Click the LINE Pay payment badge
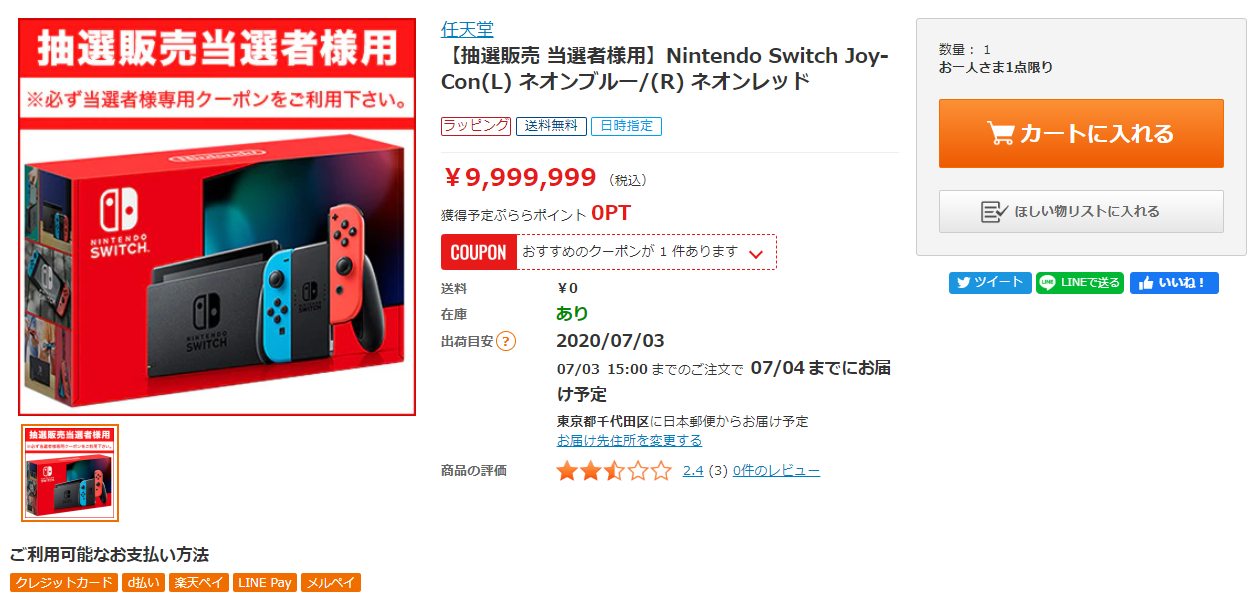 (264, 583)
